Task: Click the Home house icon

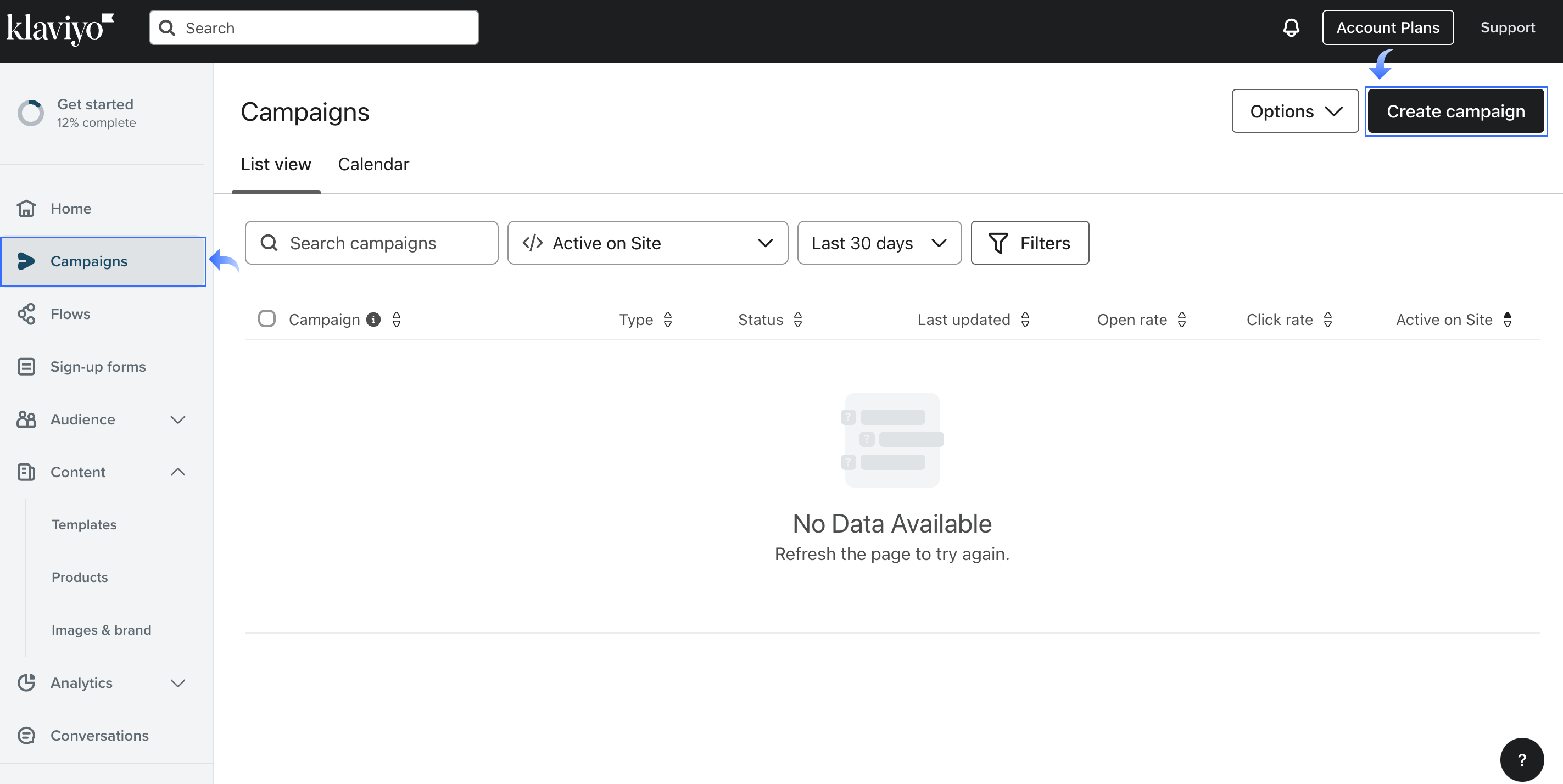Action: (x=26, y=208)
